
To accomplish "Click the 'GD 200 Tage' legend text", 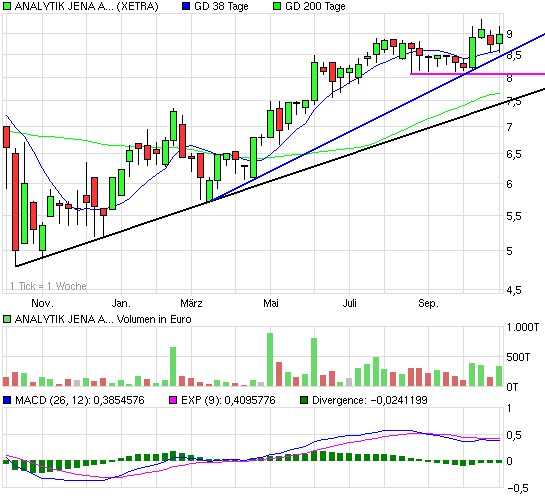I will (315, 6).
